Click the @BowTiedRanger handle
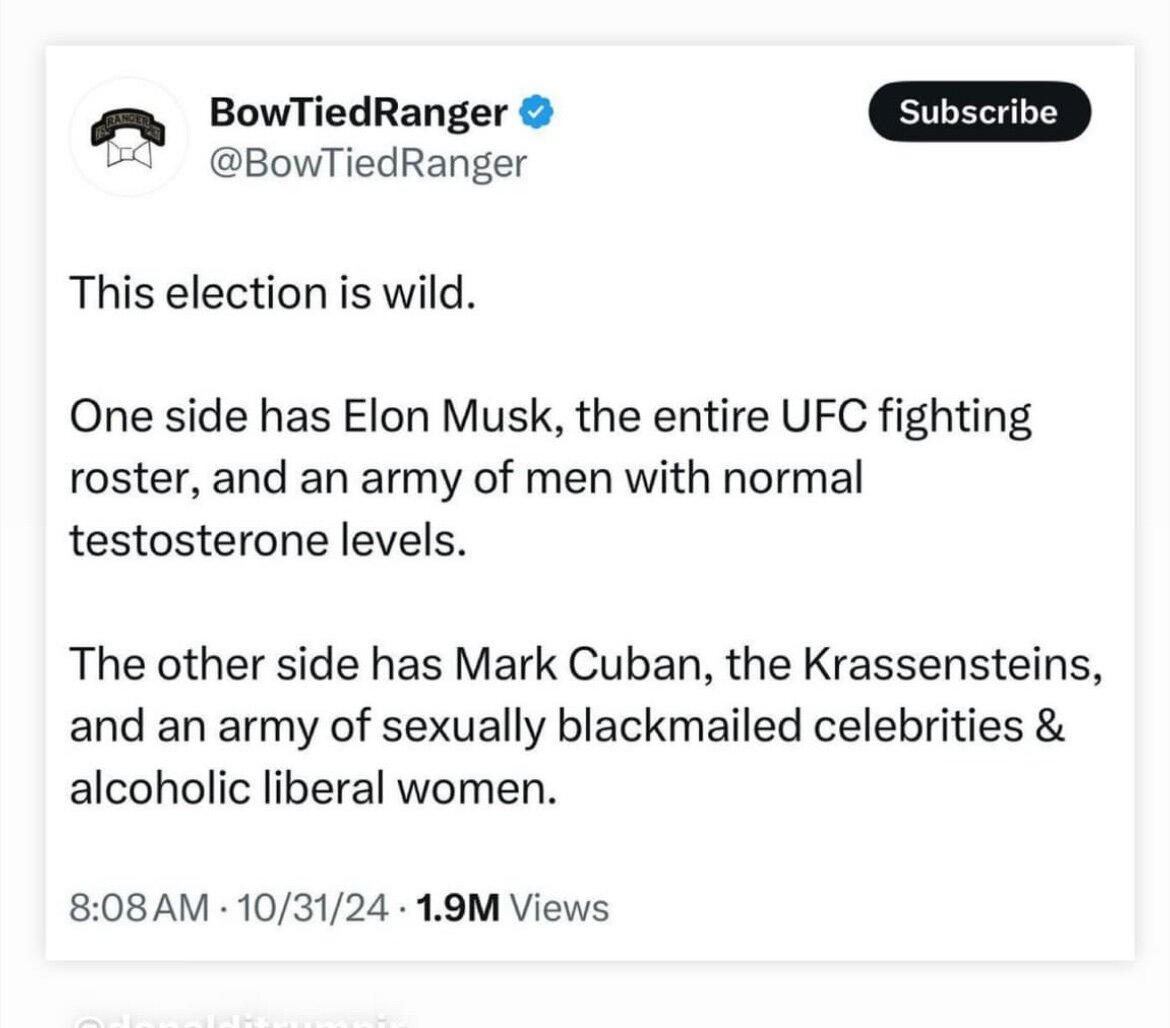The width and height of the screenshot is (1170, 1028). click(x=366, y=163)
